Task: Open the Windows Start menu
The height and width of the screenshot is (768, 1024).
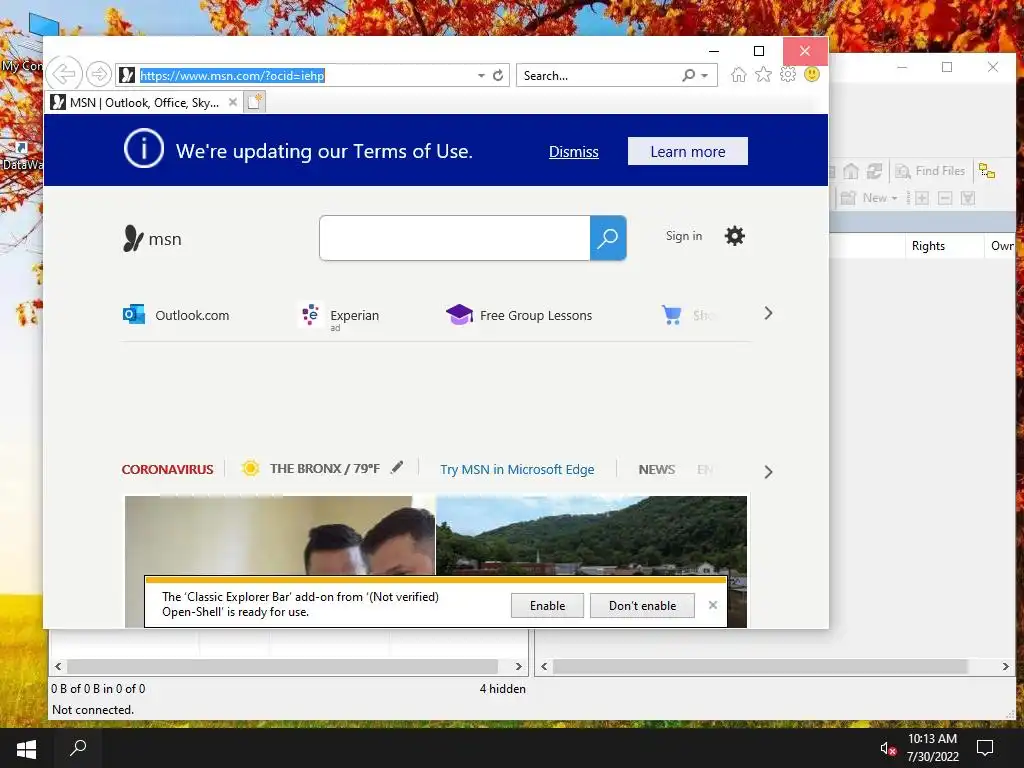Action: 26,748
